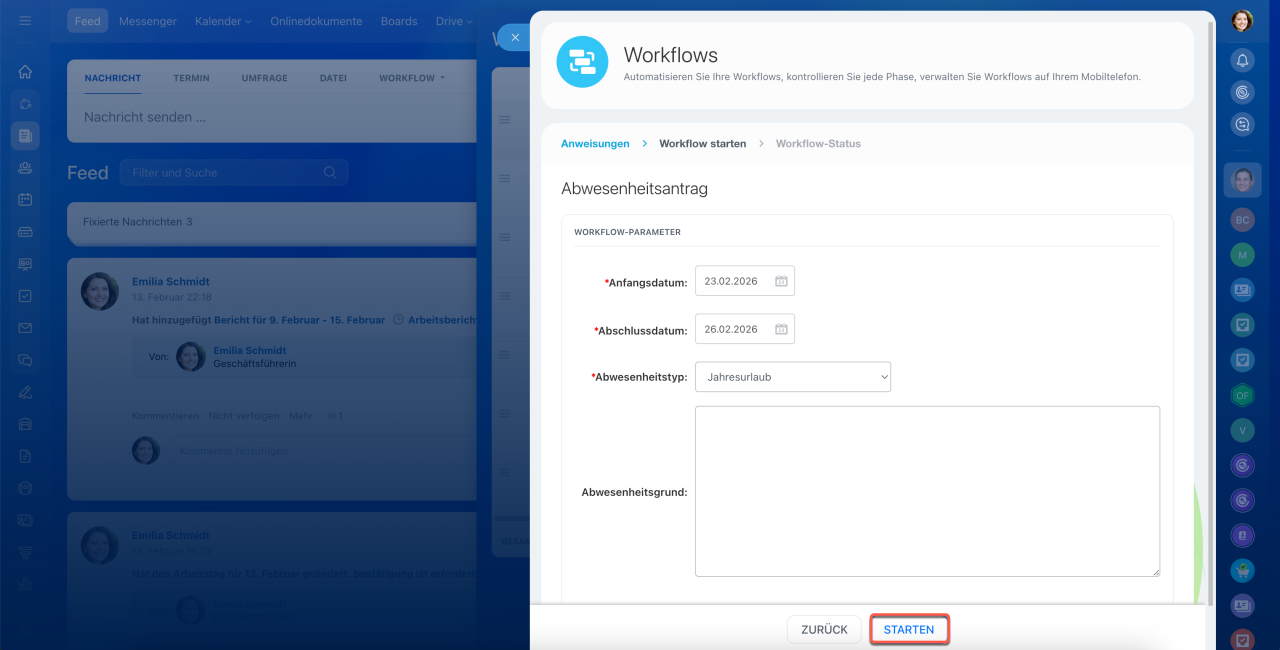
Task: Switch to the Messenger tab
Action: pos(147,21)
